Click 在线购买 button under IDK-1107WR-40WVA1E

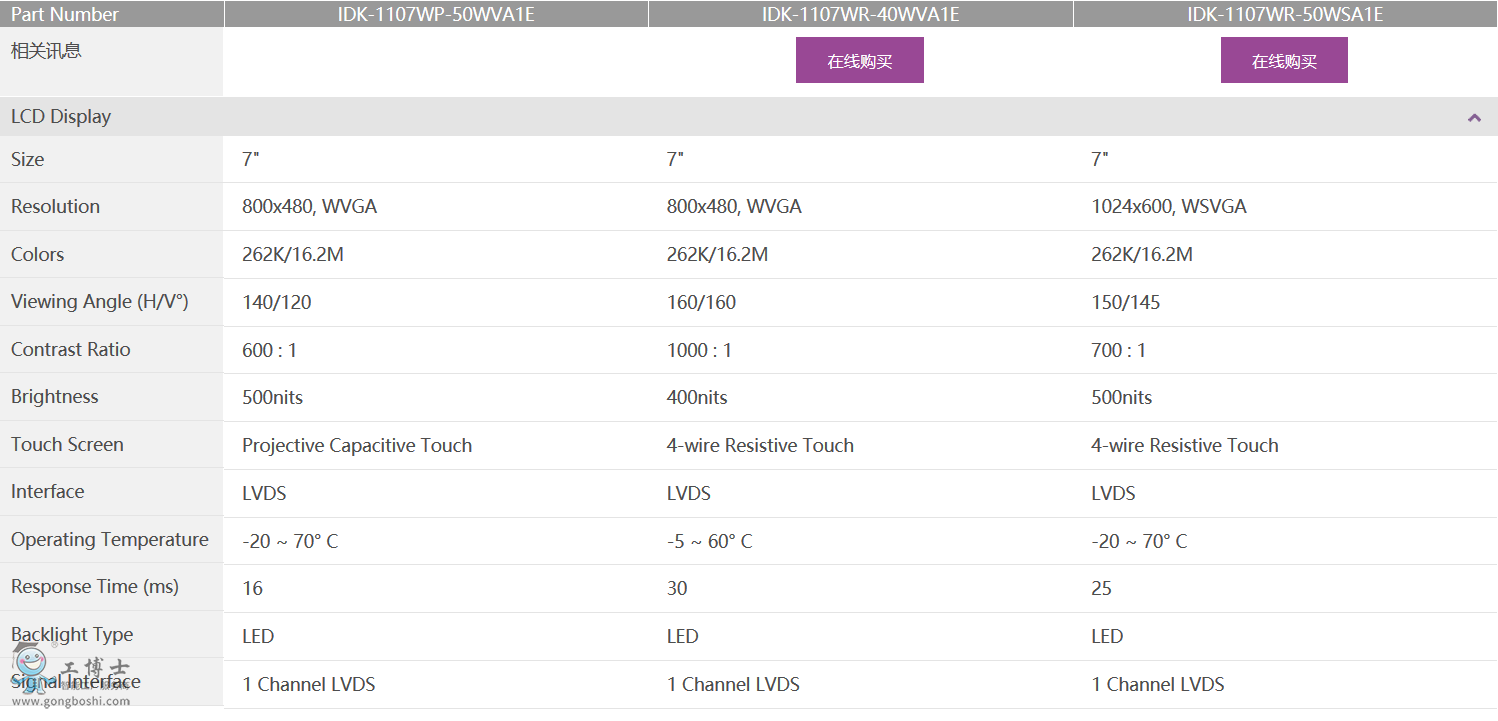coord(859,61)
